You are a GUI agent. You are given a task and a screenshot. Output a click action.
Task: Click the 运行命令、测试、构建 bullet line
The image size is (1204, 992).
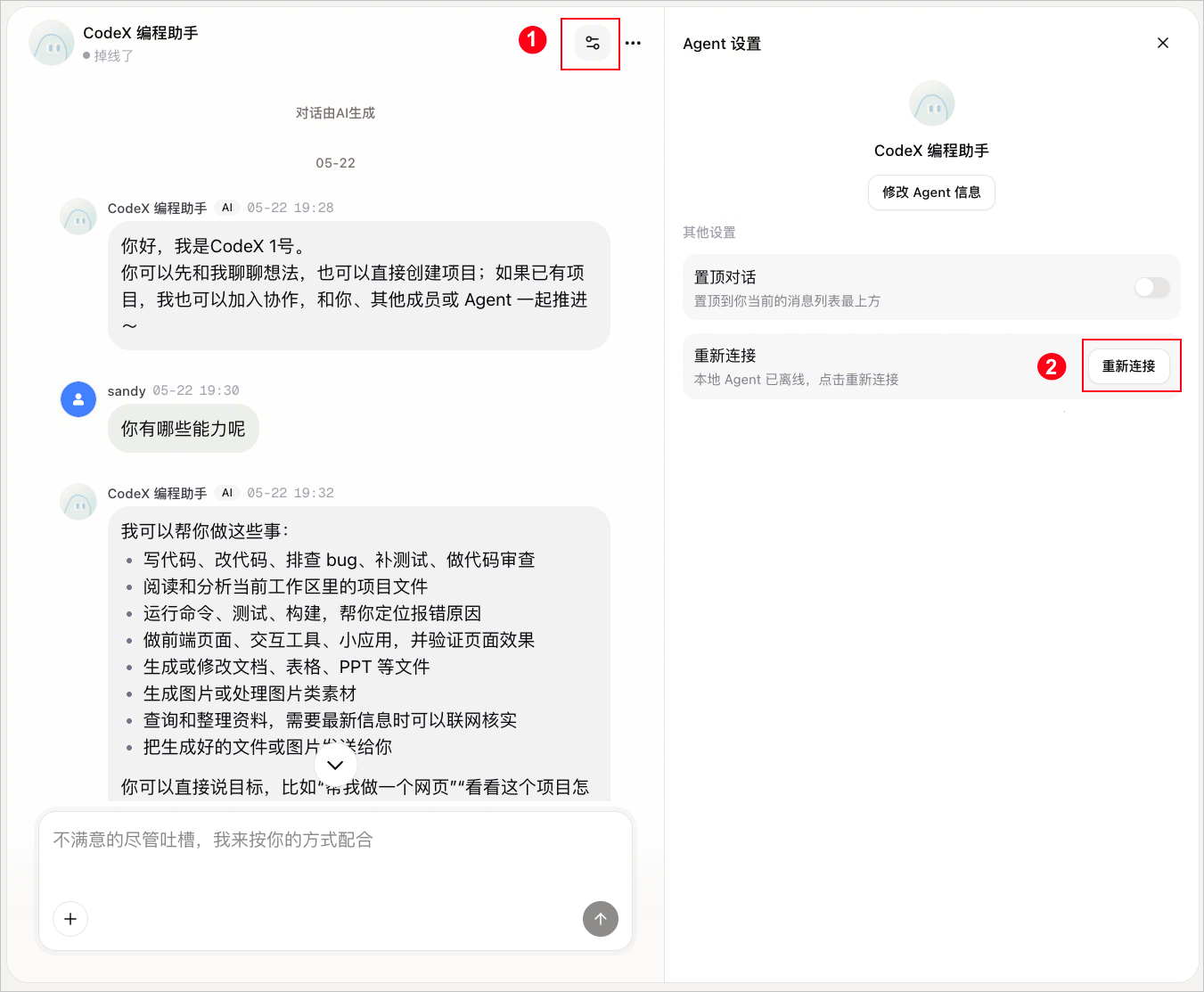click(x=312, y=613)
